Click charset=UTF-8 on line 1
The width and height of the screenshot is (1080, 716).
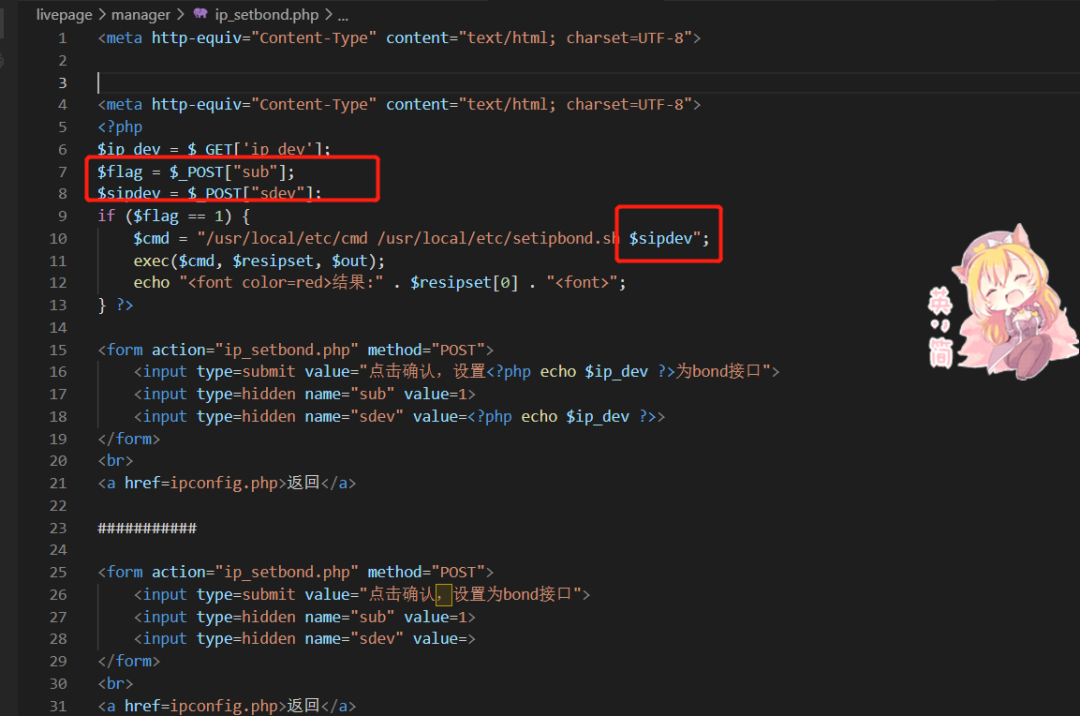(629, 39)
